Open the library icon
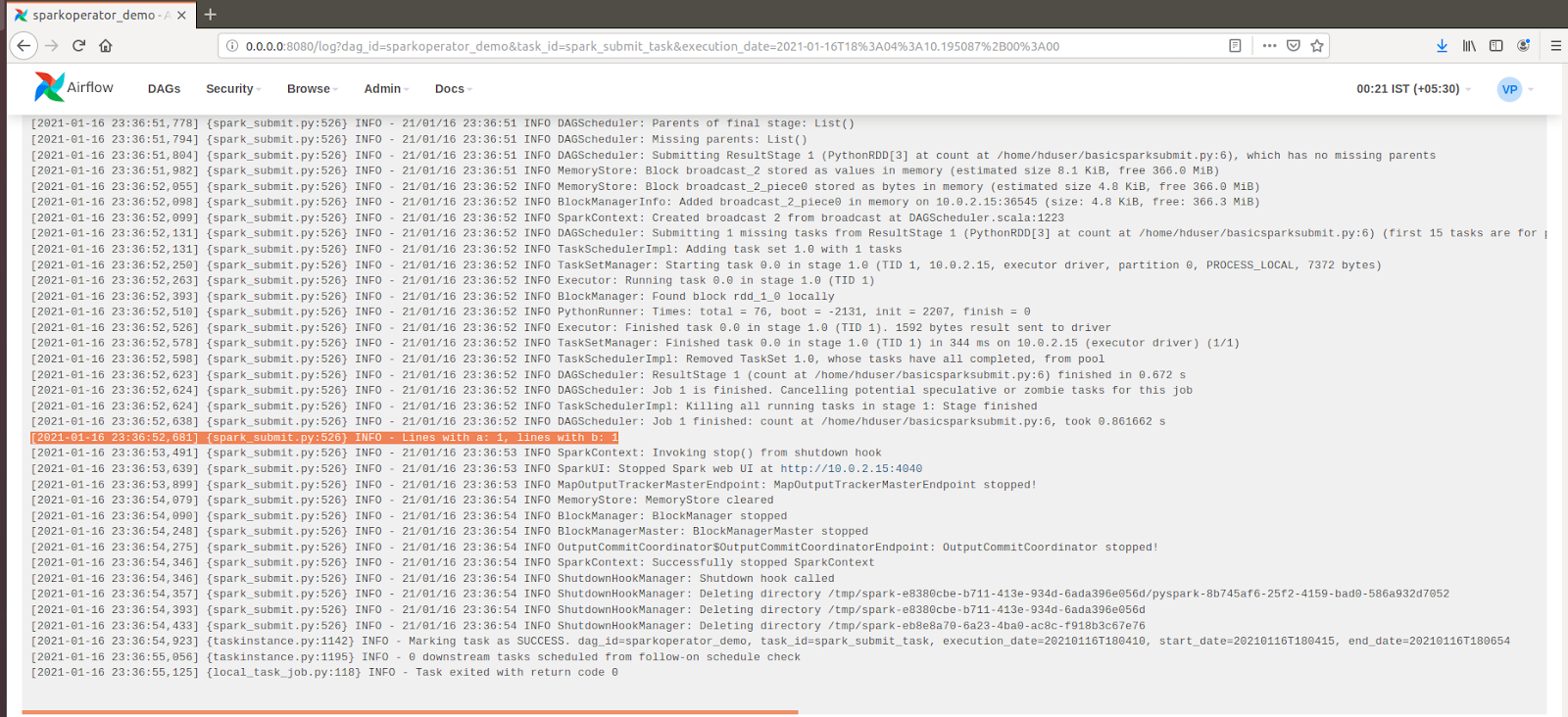 click(1469, 45)
